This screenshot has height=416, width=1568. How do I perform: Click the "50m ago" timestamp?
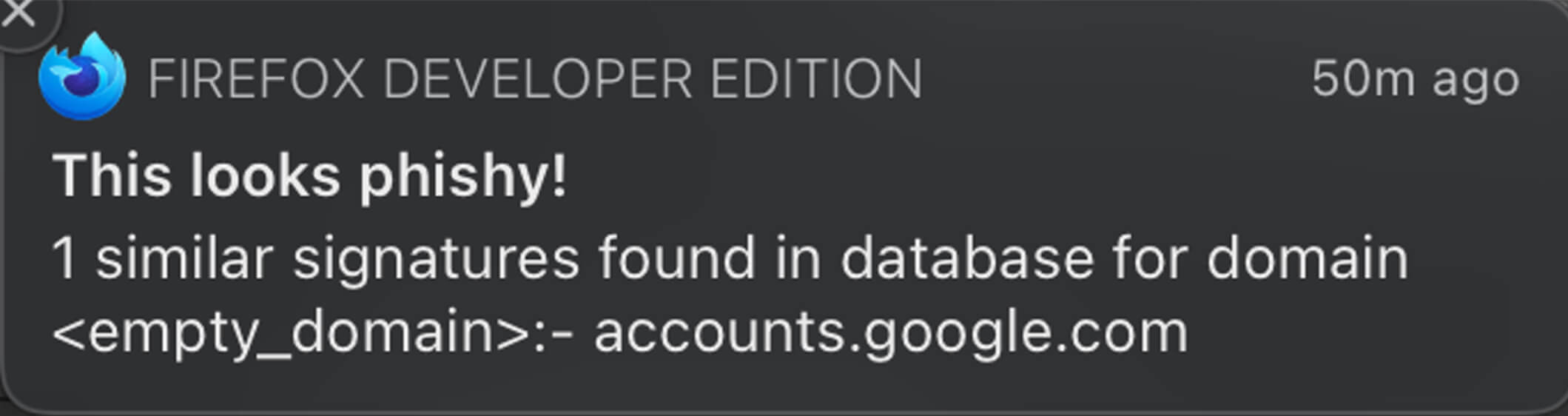click(1415, 78)
